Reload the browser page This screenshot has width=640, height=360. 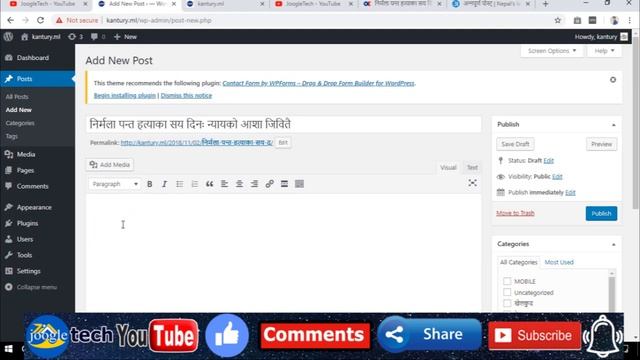(x=40, y=20)
